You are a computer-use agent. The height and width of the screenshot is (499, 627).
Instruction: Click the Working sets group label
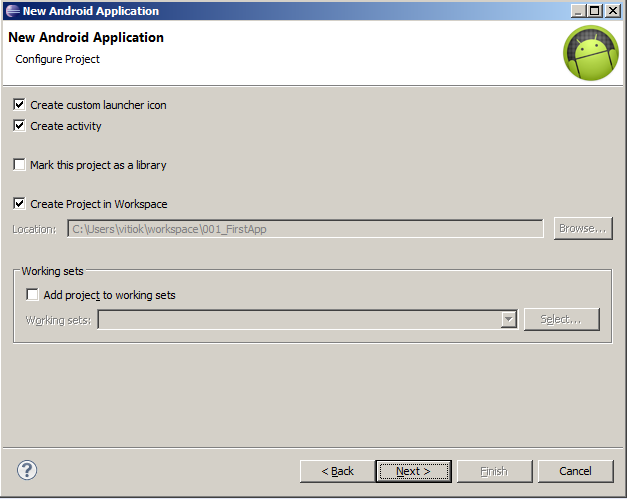52,271
